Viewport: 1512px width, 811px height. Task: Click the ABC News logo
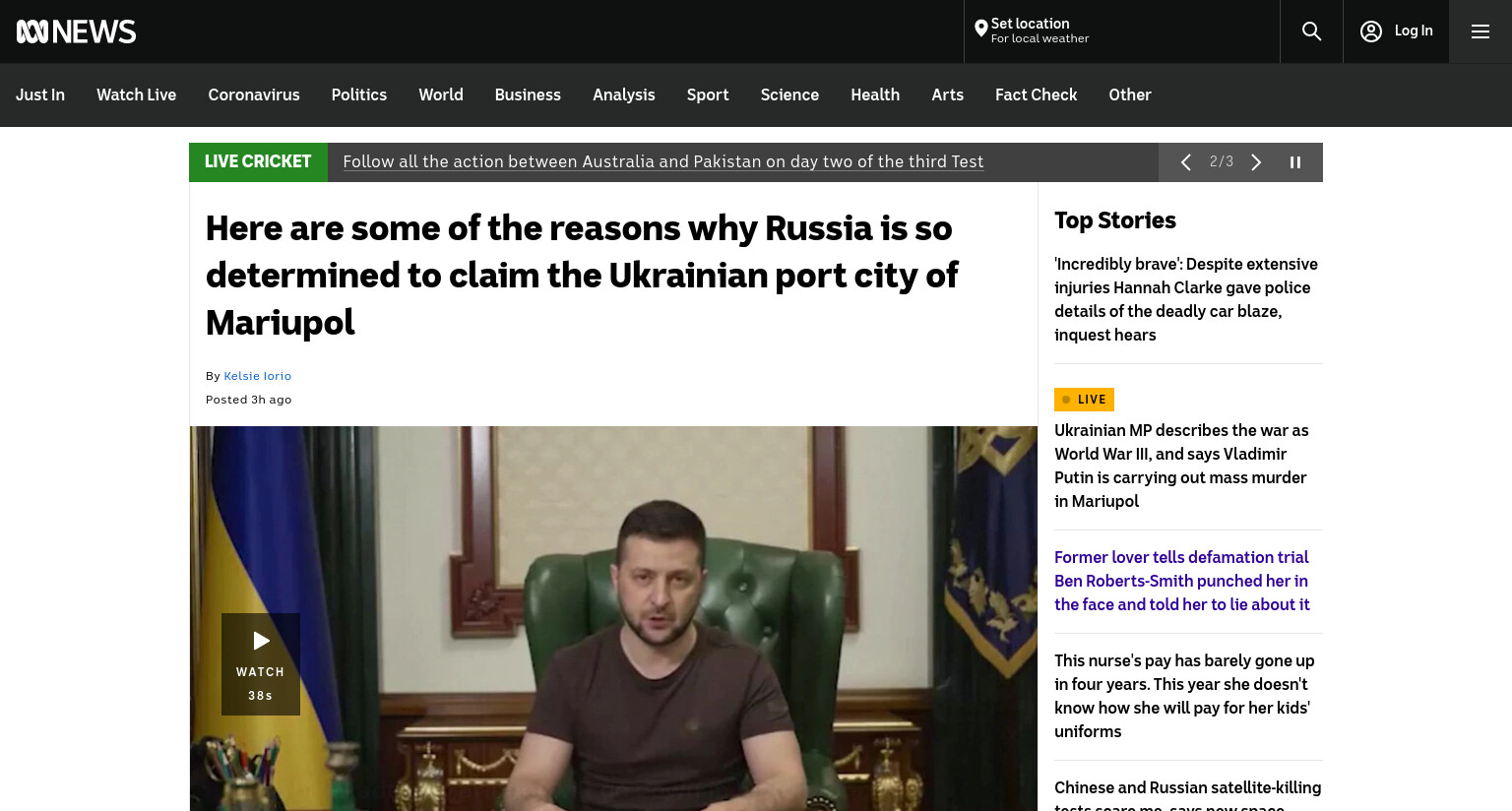[76, 31]
